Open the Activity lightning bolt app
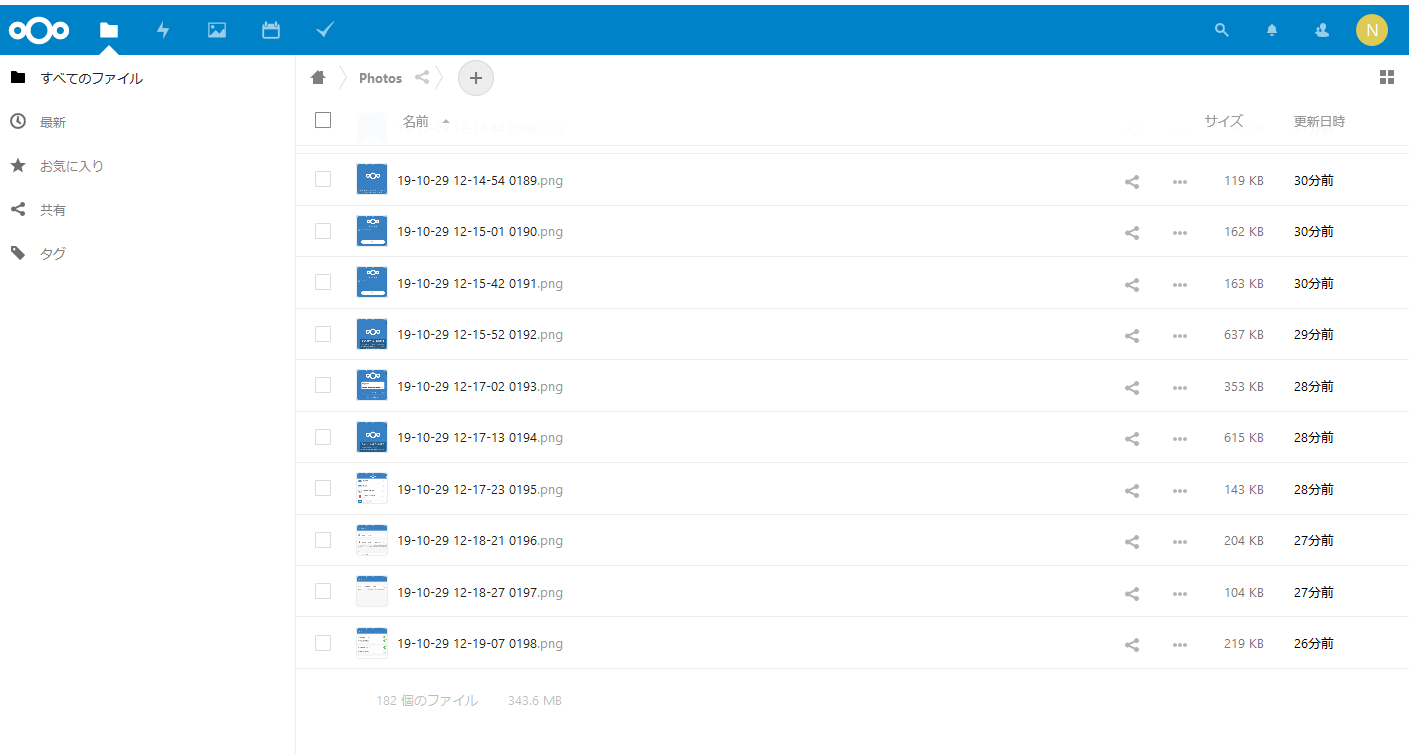1409x754 pixels. click(x=163, y=30)
